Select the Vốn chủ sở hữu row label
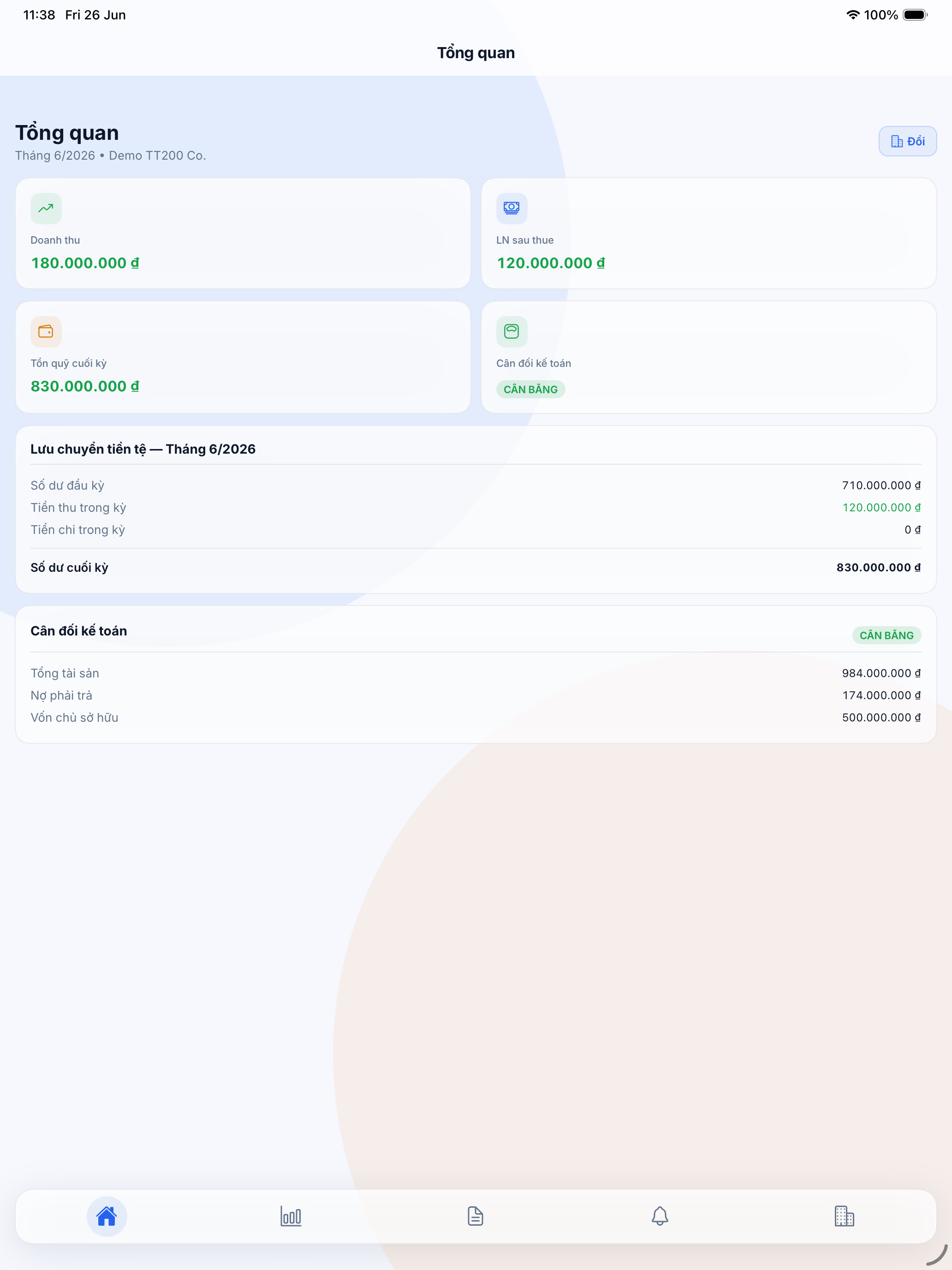The width and height of the screenshot is (952, 1270). [x=75, y=718]
